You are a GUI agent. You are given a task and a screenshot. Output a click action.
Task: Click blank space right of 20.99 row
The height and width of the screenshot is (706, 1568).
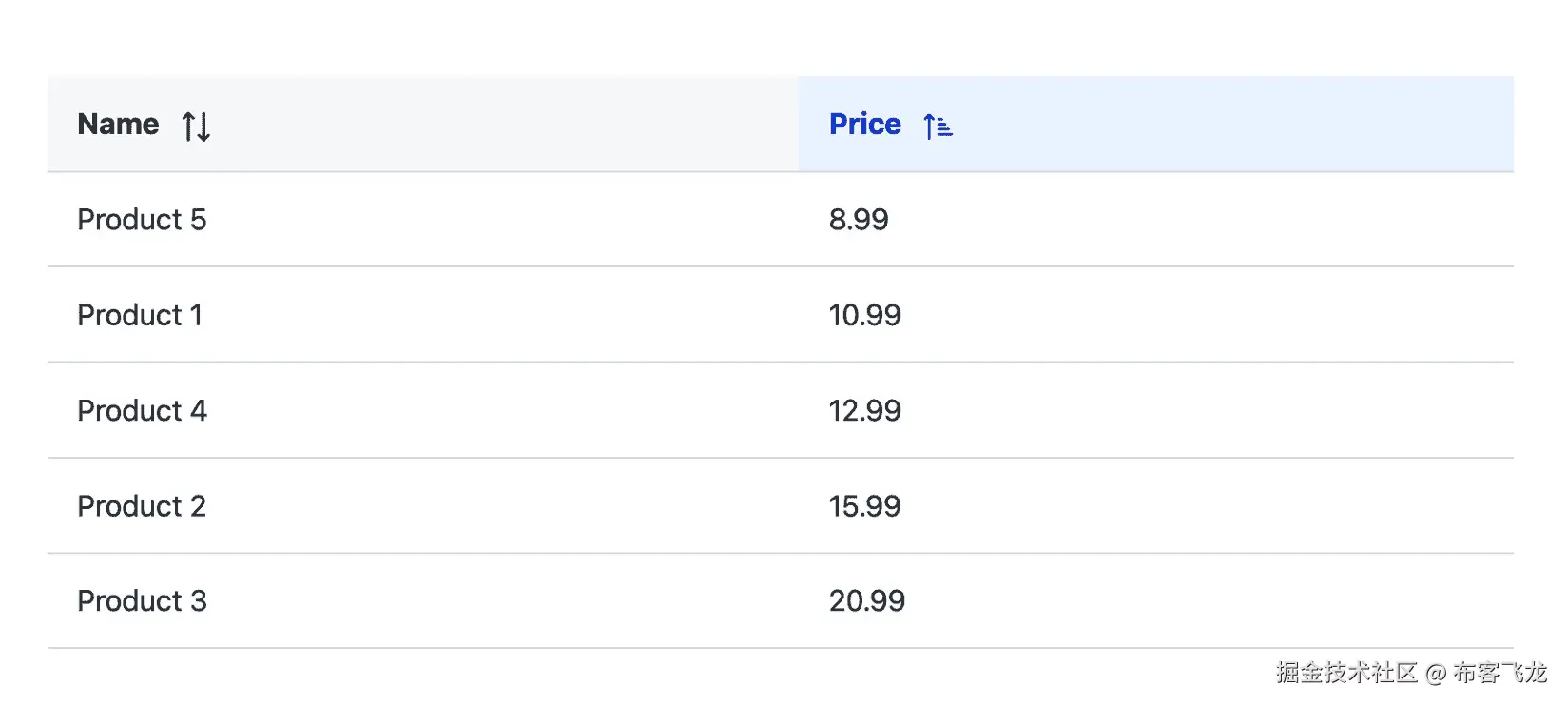pyautogui.click(x=1208, y=600)
